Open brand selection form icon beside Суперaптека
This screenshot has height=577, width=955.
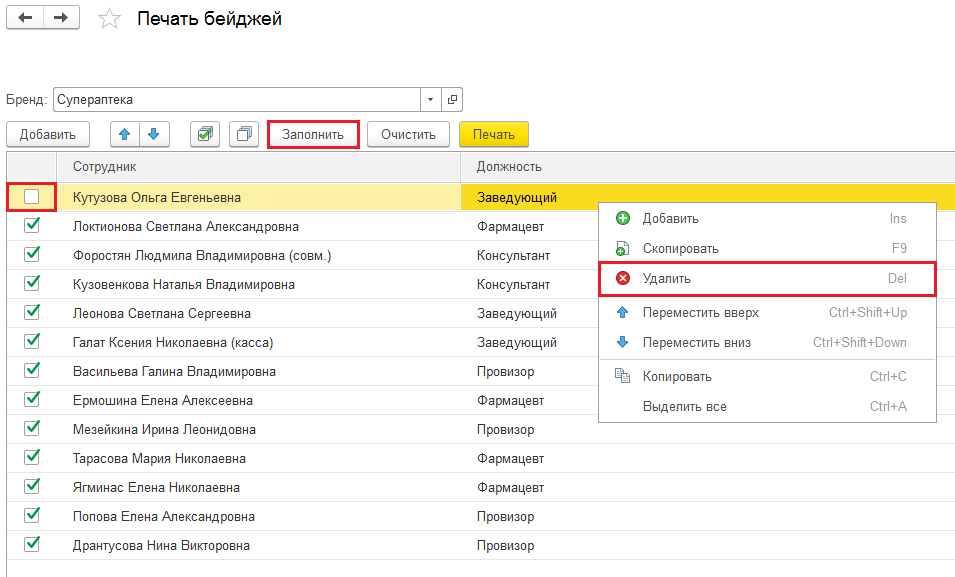(452, 100)
